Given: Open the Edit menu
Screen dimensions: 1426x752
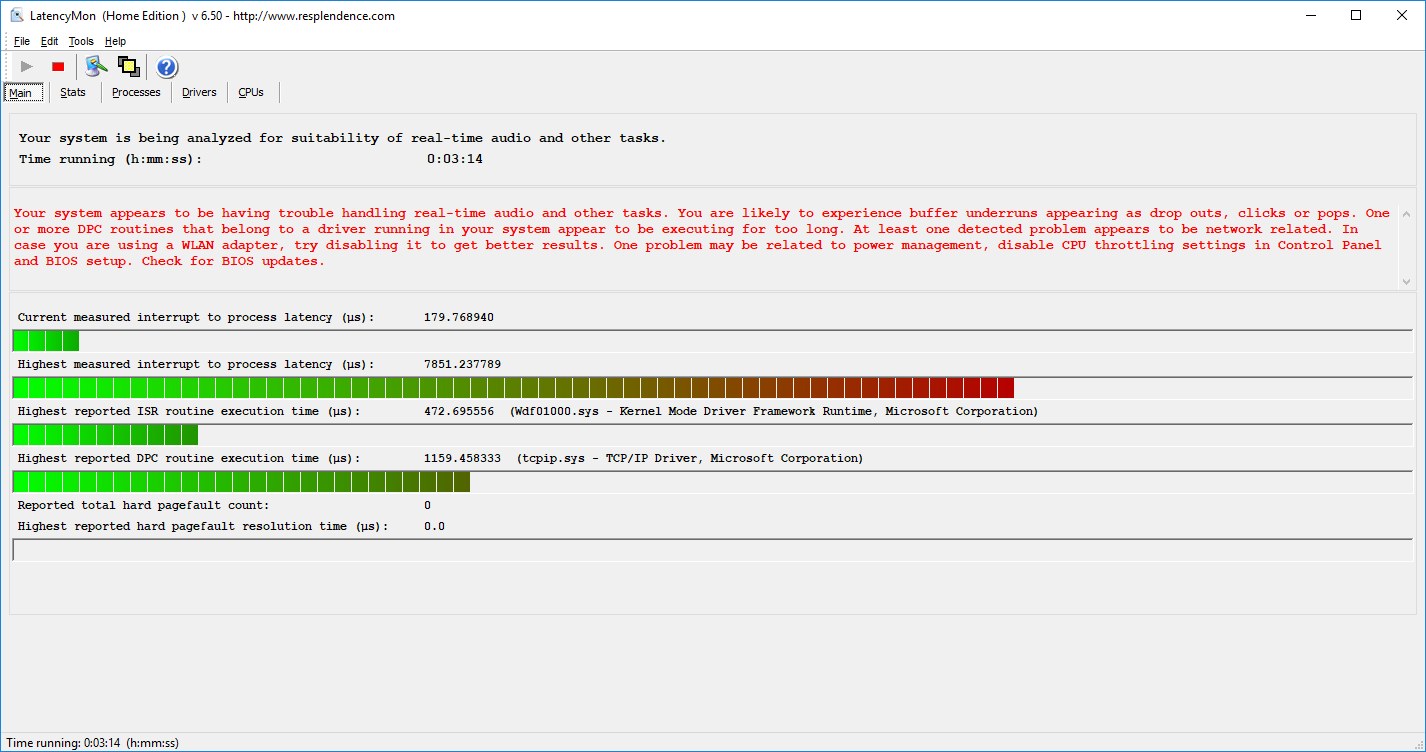Looking at the screenshot, I should tap(50, 41).
